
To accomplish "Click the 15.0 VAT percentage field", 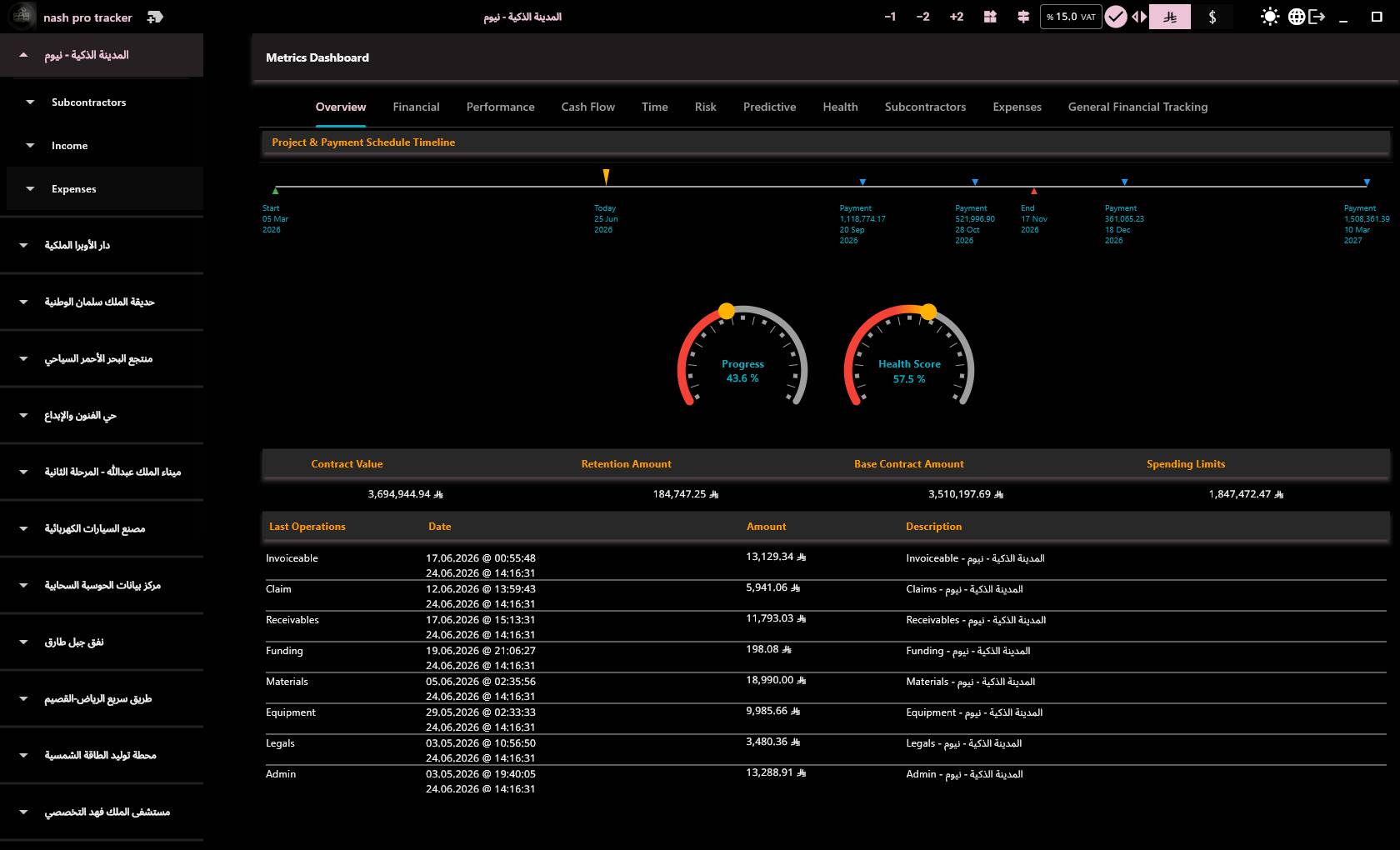I will 1071,17.
